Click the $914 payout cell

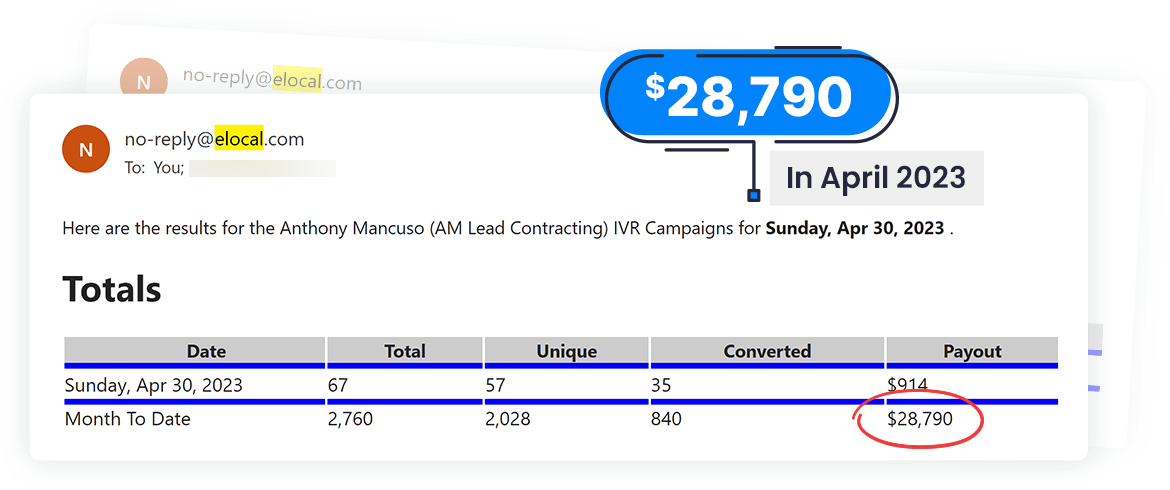907,385
